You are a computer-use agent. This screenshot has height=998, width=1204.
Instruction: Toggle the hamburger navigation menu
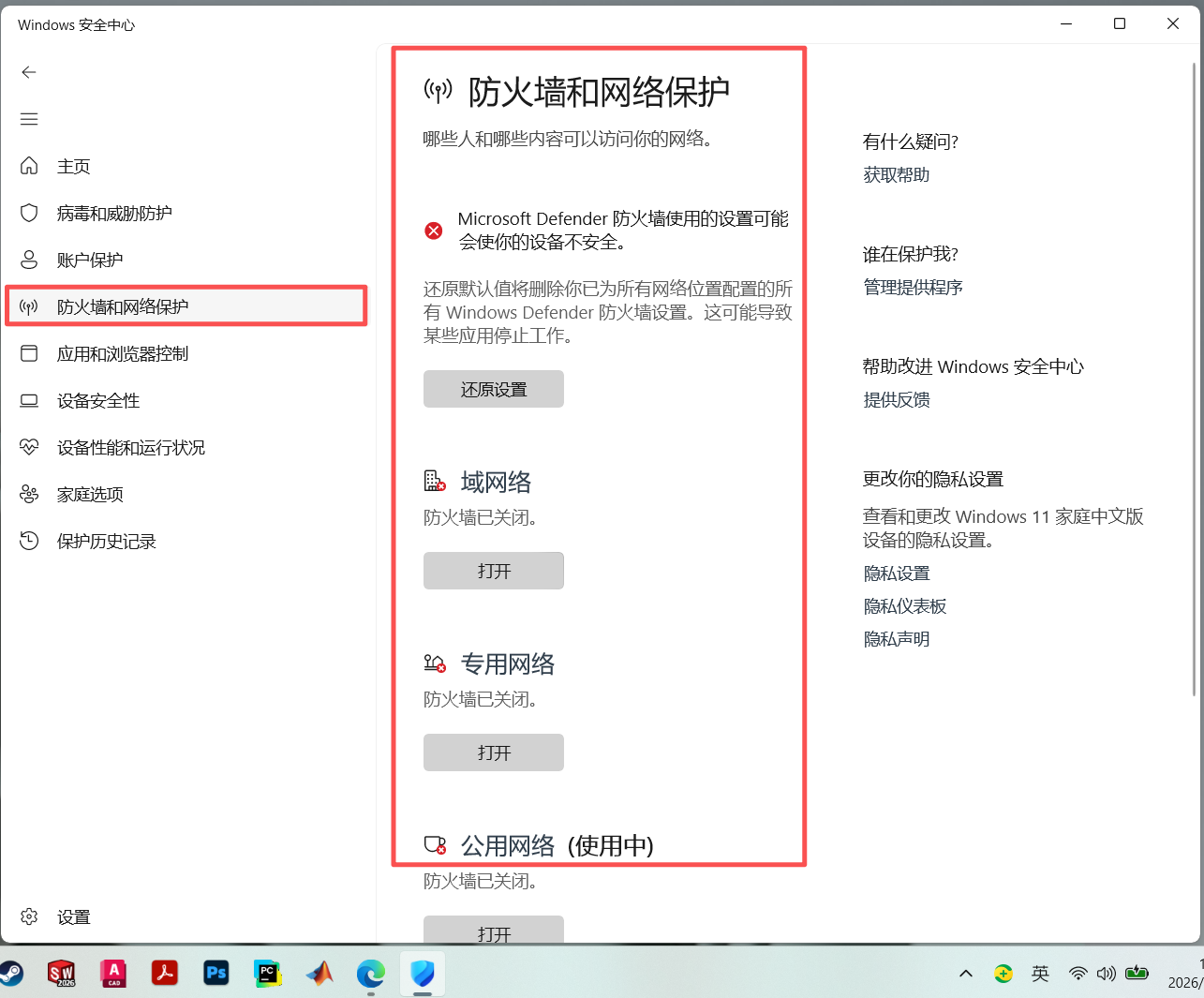pos(29,119)
